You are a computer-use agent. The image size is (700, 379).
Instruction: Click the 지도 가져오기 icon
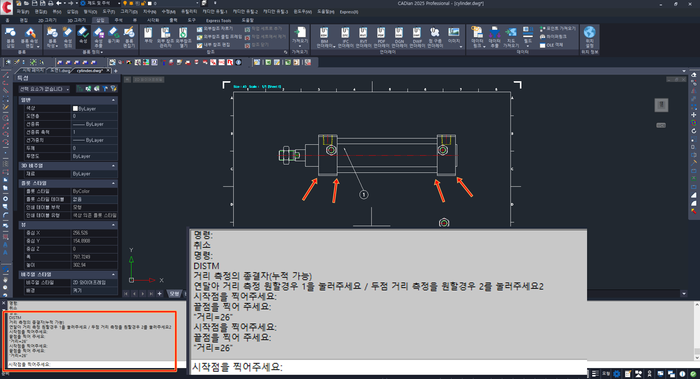pyautogui.click(x=511, y=37)
